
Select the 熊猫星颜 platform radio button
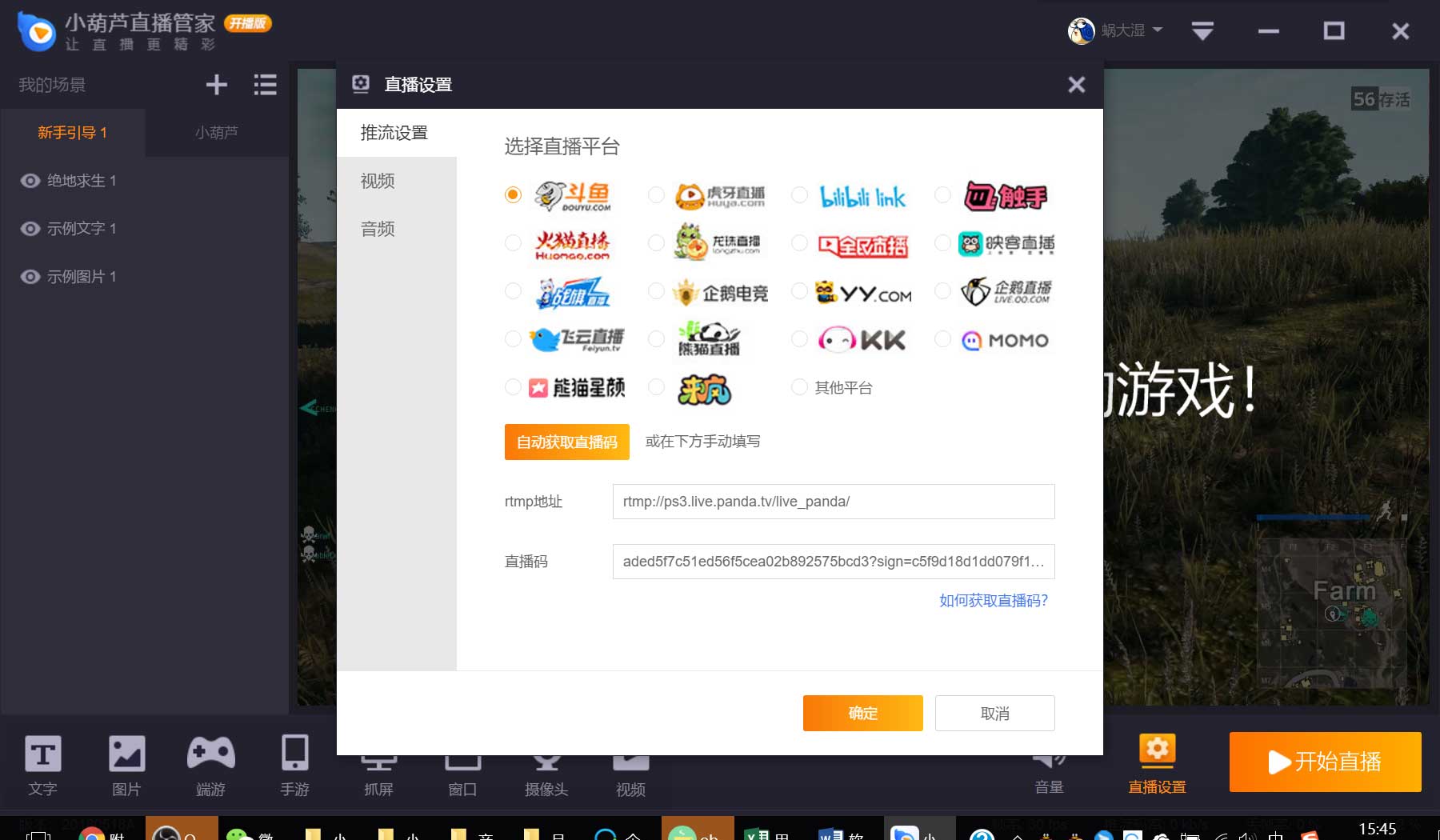coord(513,387)
